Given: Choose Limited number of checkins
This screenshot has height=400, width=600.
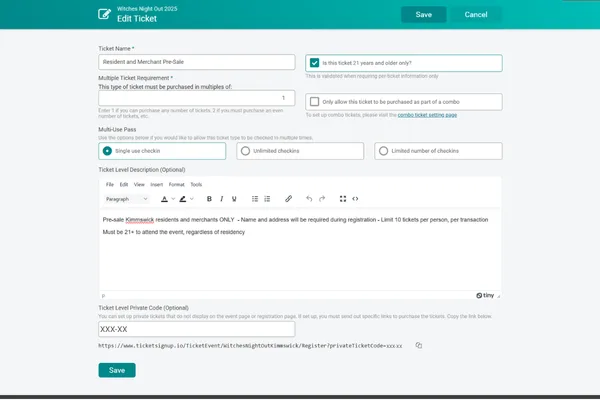Looking at the screenshot, I should pyautogui.click(x=383, y=151).
